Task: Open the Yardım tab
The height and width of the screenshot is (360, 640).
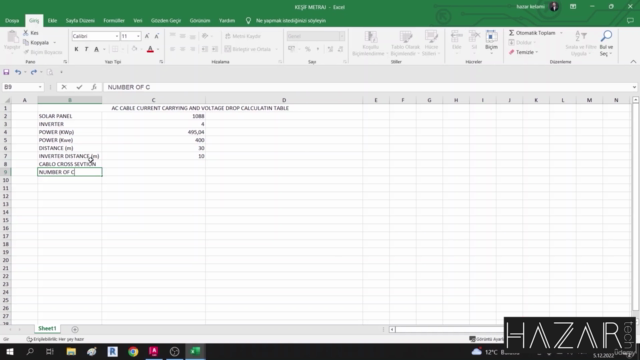Action: coord(227,20)
